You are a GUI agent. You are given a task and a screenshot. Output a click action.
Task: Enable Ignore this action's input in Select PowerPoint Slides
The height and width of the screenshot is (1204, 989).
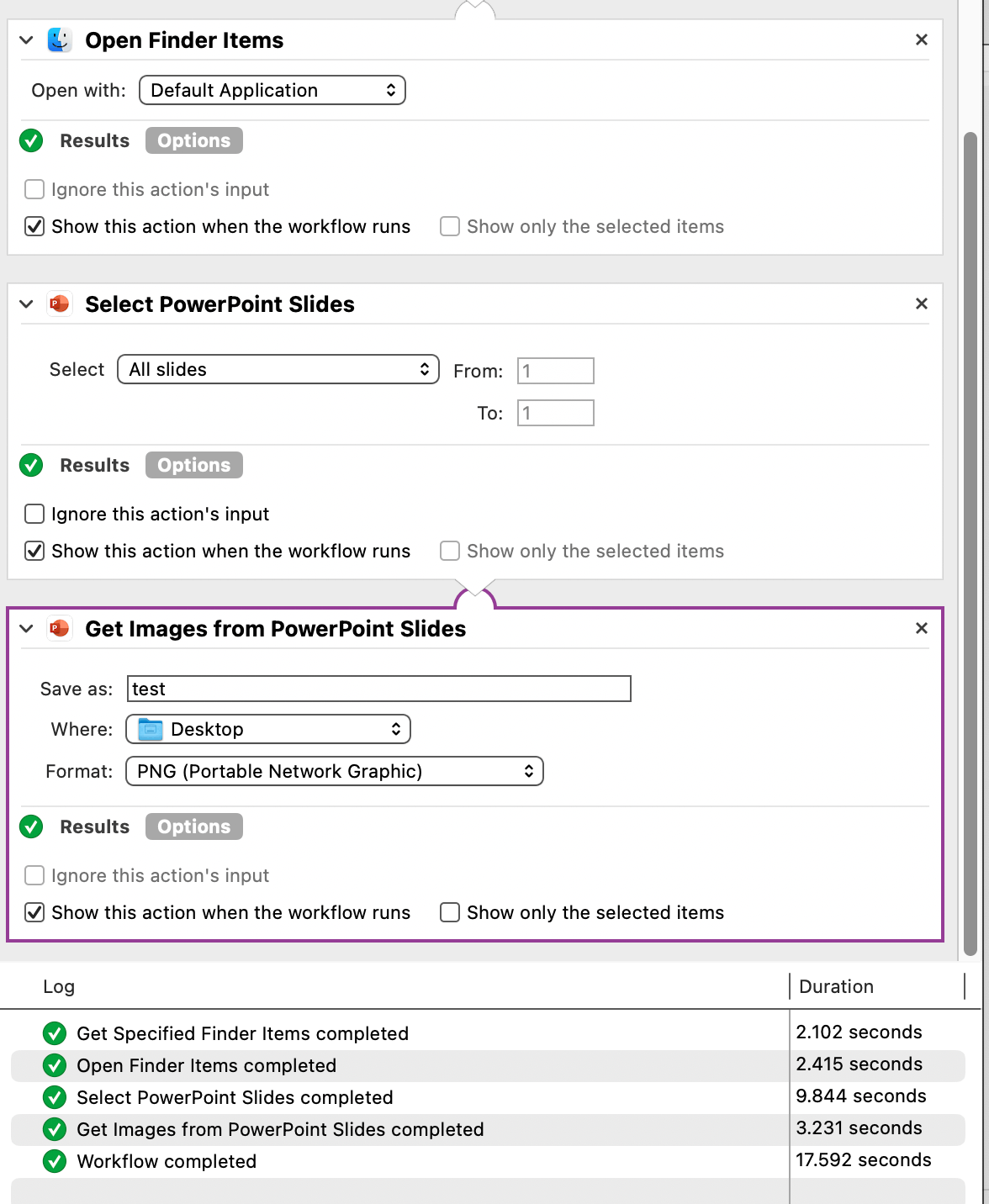(x=34, y=514)
